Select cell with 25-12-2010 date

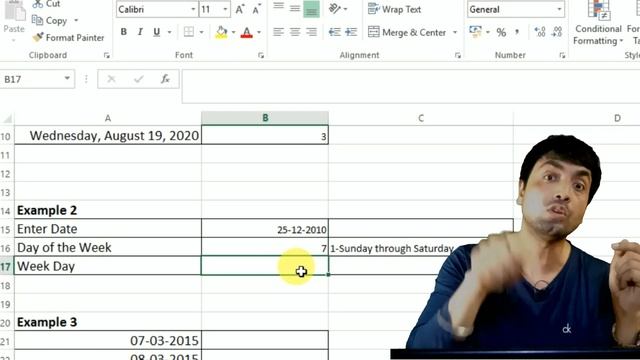[265, 229]
